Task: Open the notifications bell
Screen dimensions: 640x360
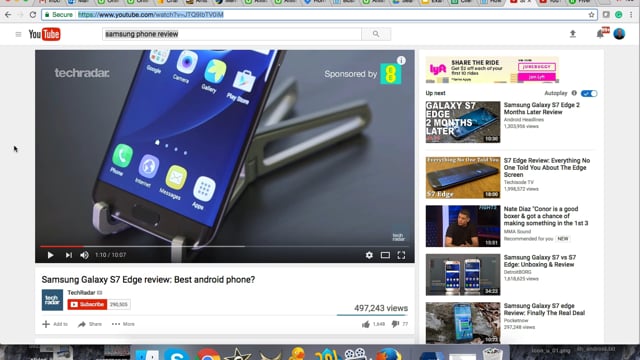Action: 600,34
